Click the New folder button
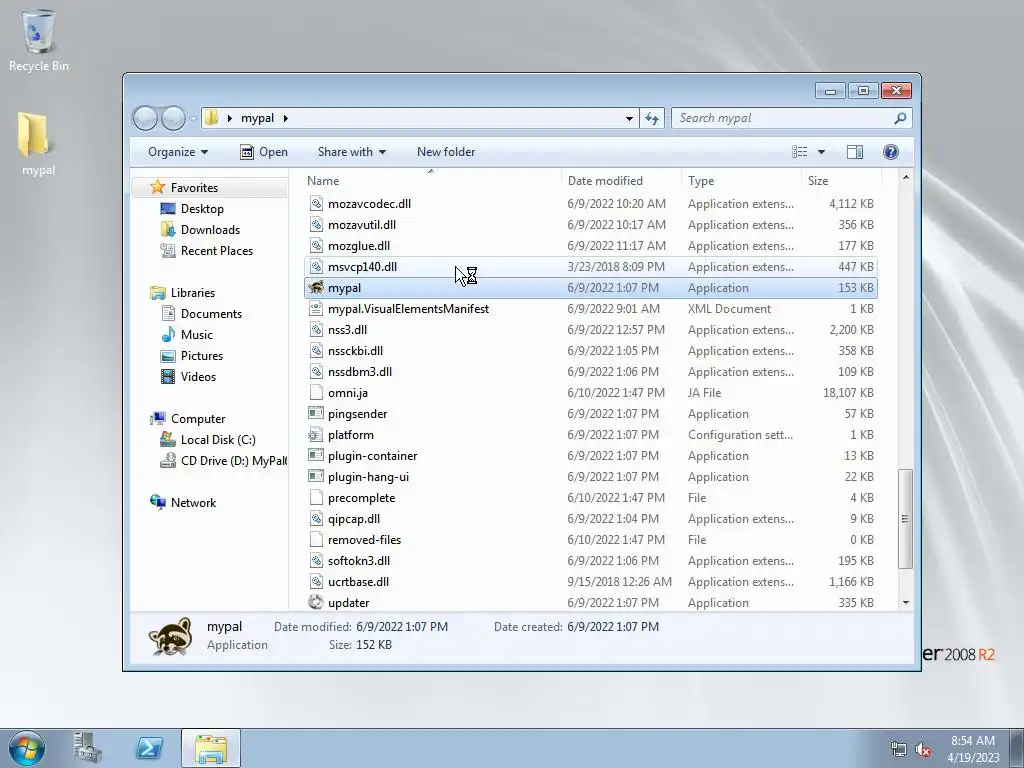 pyautogui.click(x=446, y=152)
